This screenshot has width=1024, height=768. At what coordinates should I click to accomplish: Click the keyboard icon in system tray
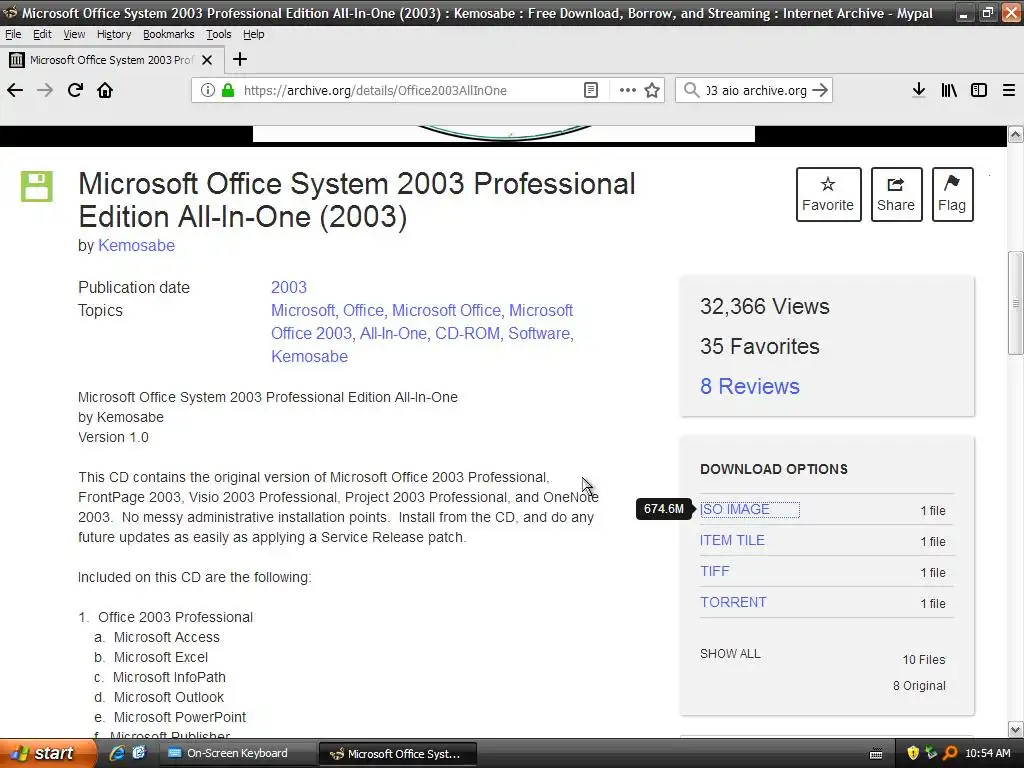876,754
